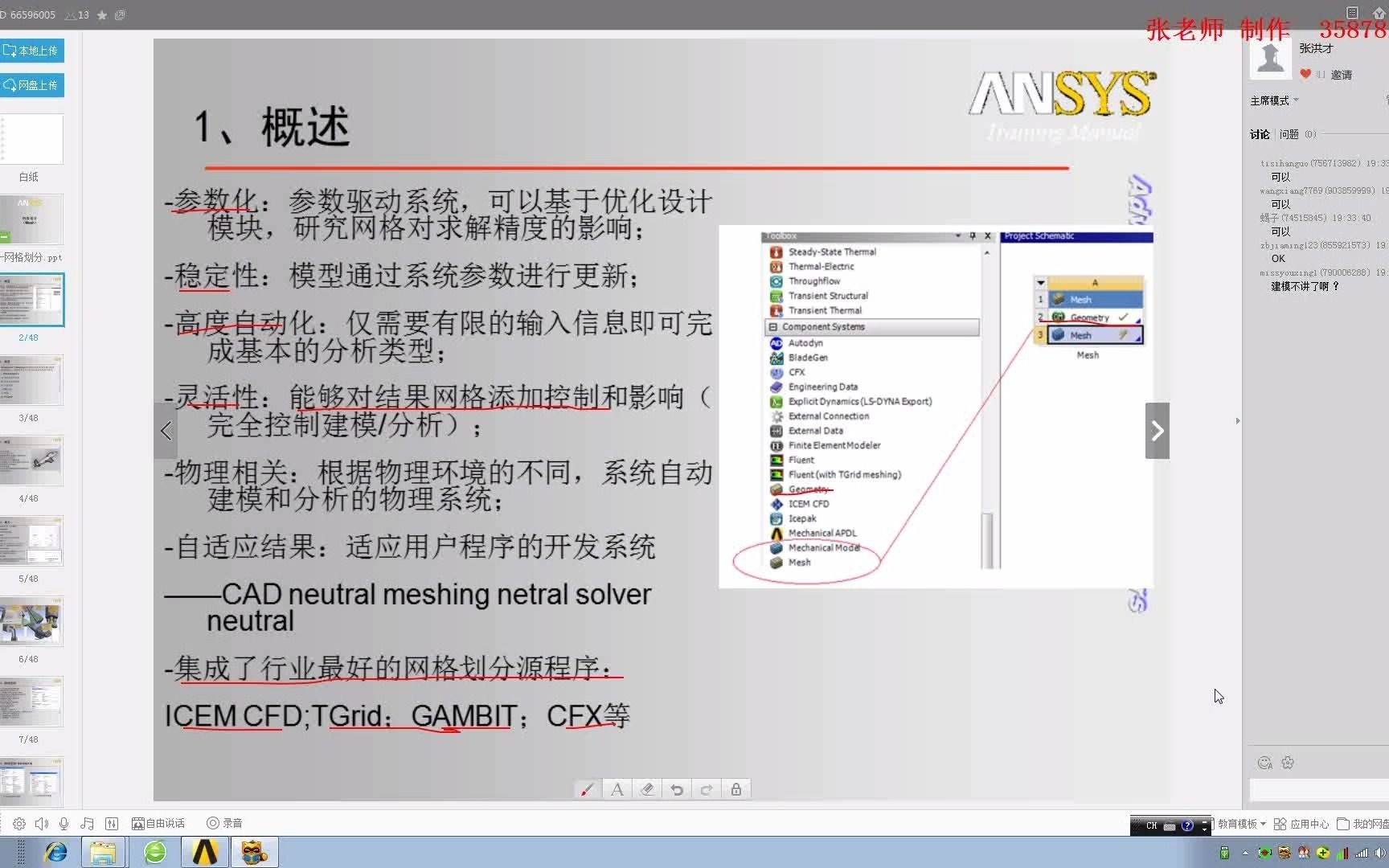Click the language bar help question icon

click(x=1187, y=825)
